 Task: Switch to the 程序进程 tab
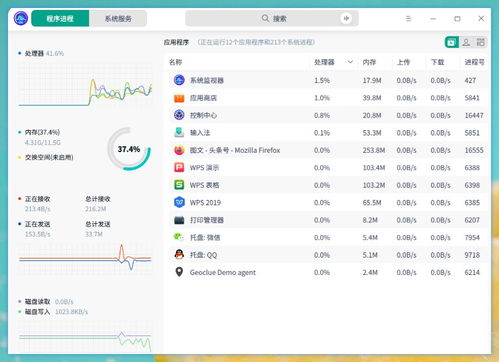(x=60, y=18)
